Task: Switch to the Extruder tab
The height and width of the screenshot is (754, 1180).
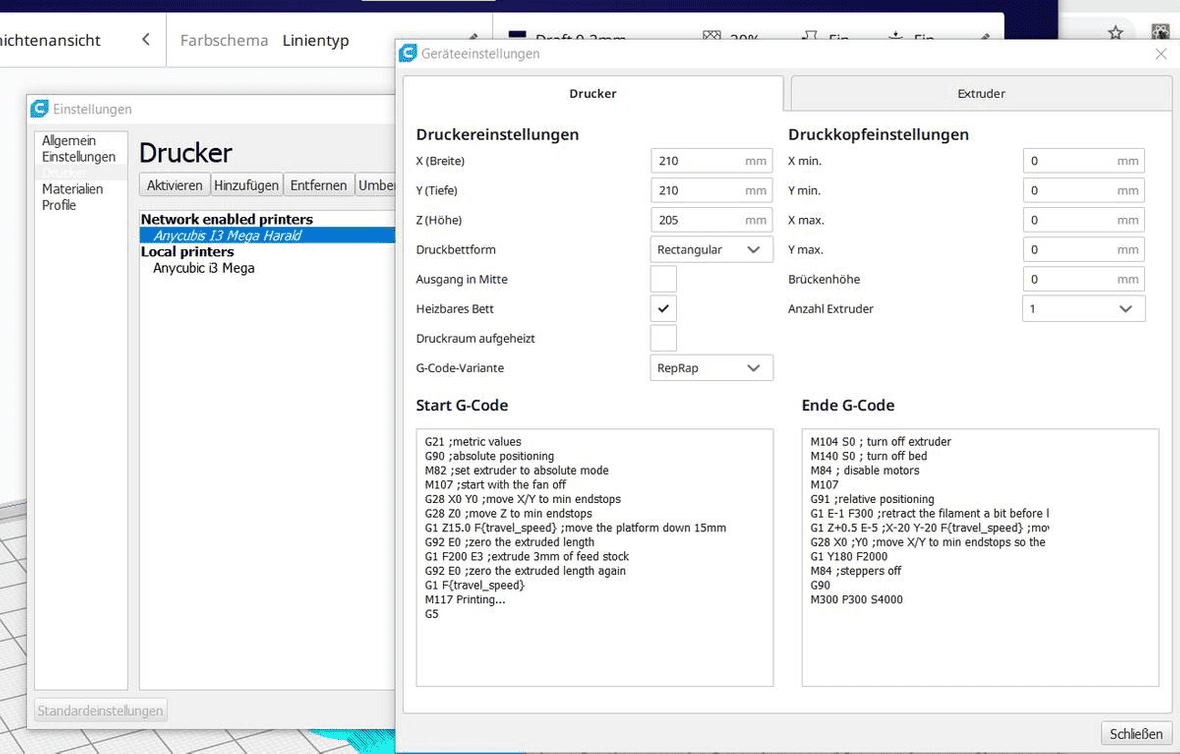Action: click(x=981, y=94)
